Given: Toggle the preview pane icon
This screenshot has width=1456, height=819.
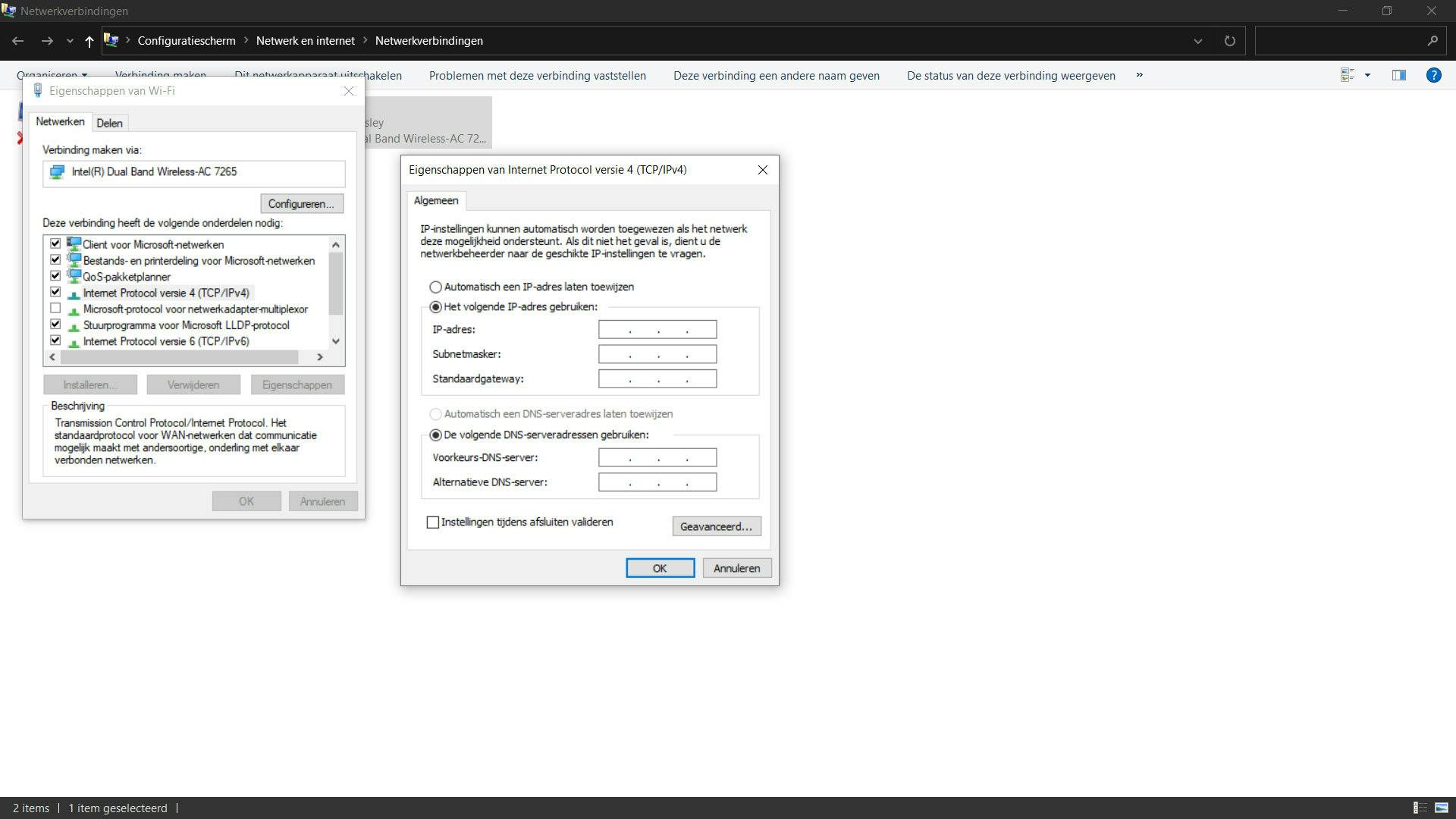Looking at the screenshot, I should pos(1398,75).
